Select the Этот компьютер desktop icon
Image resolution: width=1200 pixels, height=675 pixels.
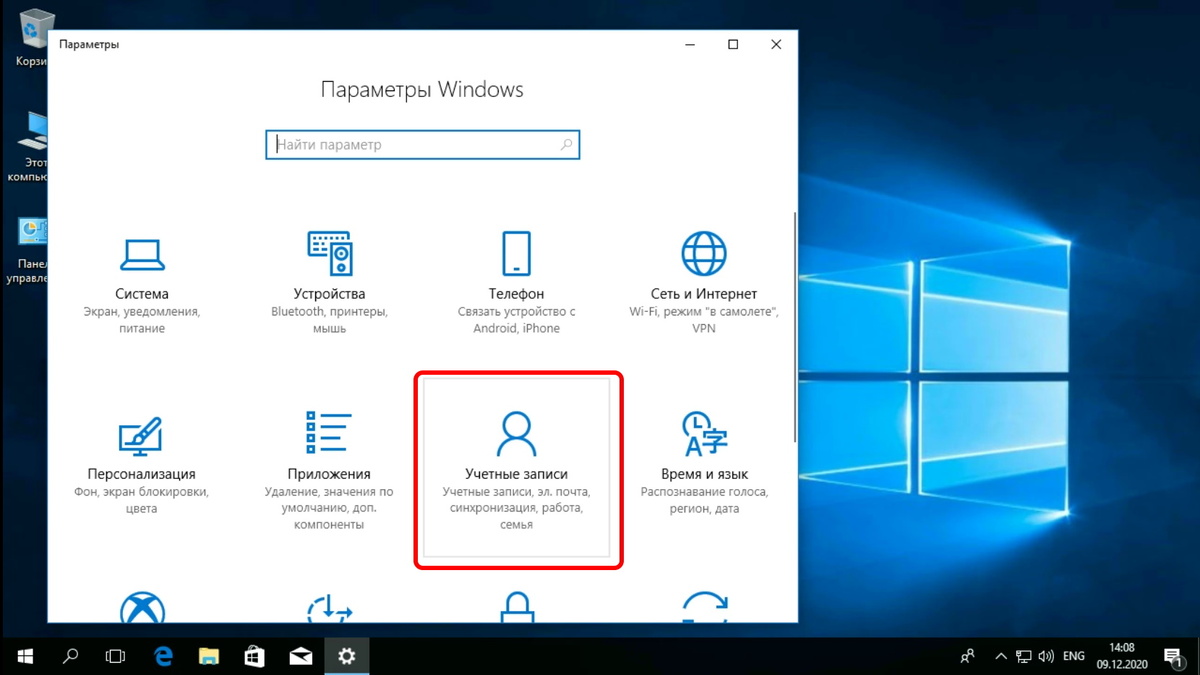click(30, 147)
